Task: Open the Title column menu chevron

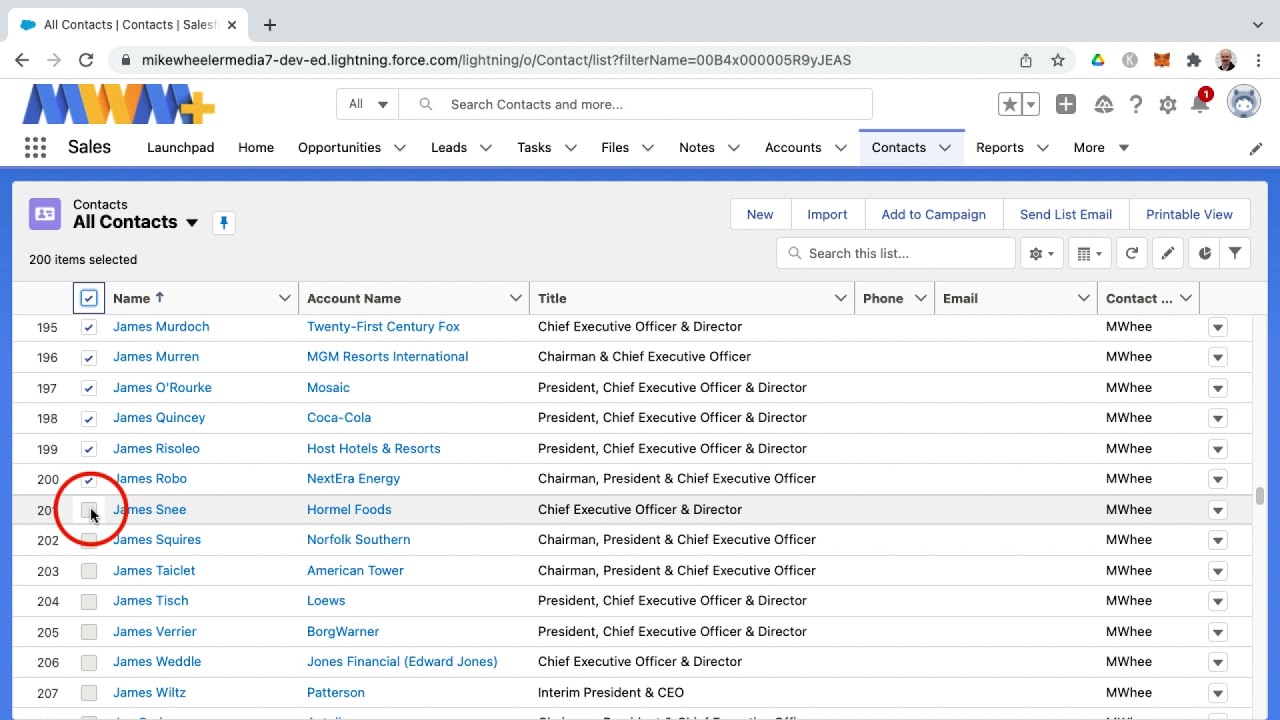Action: 841,298
